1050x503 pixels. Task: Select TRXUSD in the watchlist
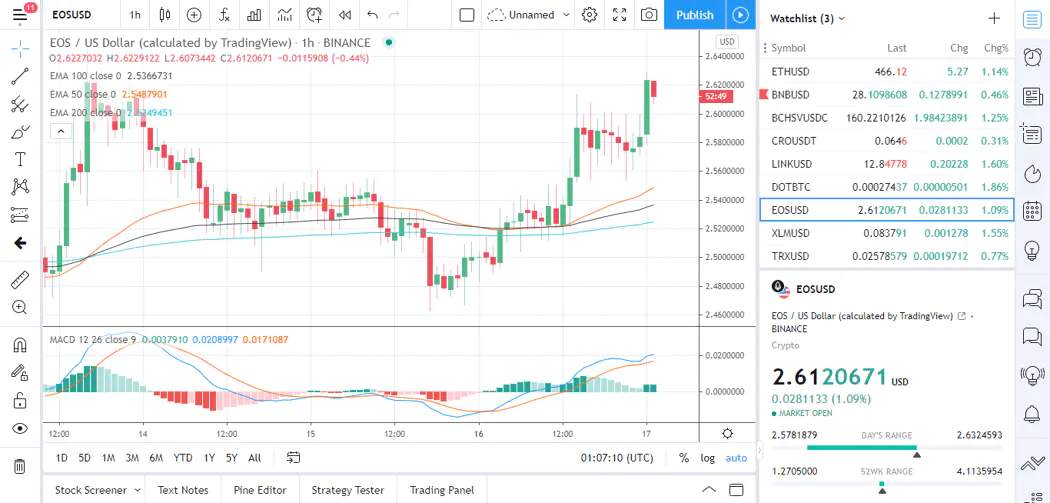tap(887, 256)
